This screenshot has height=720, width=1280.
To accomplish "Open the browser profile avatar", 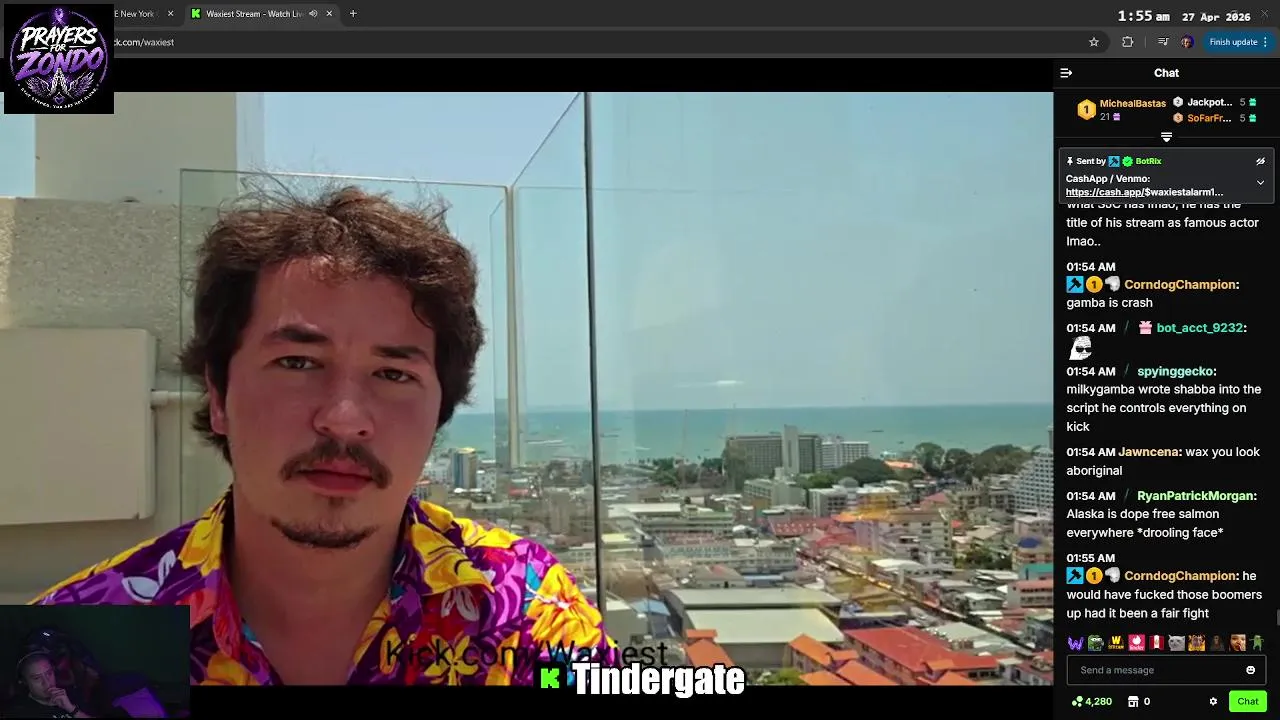I will 1186,42.
